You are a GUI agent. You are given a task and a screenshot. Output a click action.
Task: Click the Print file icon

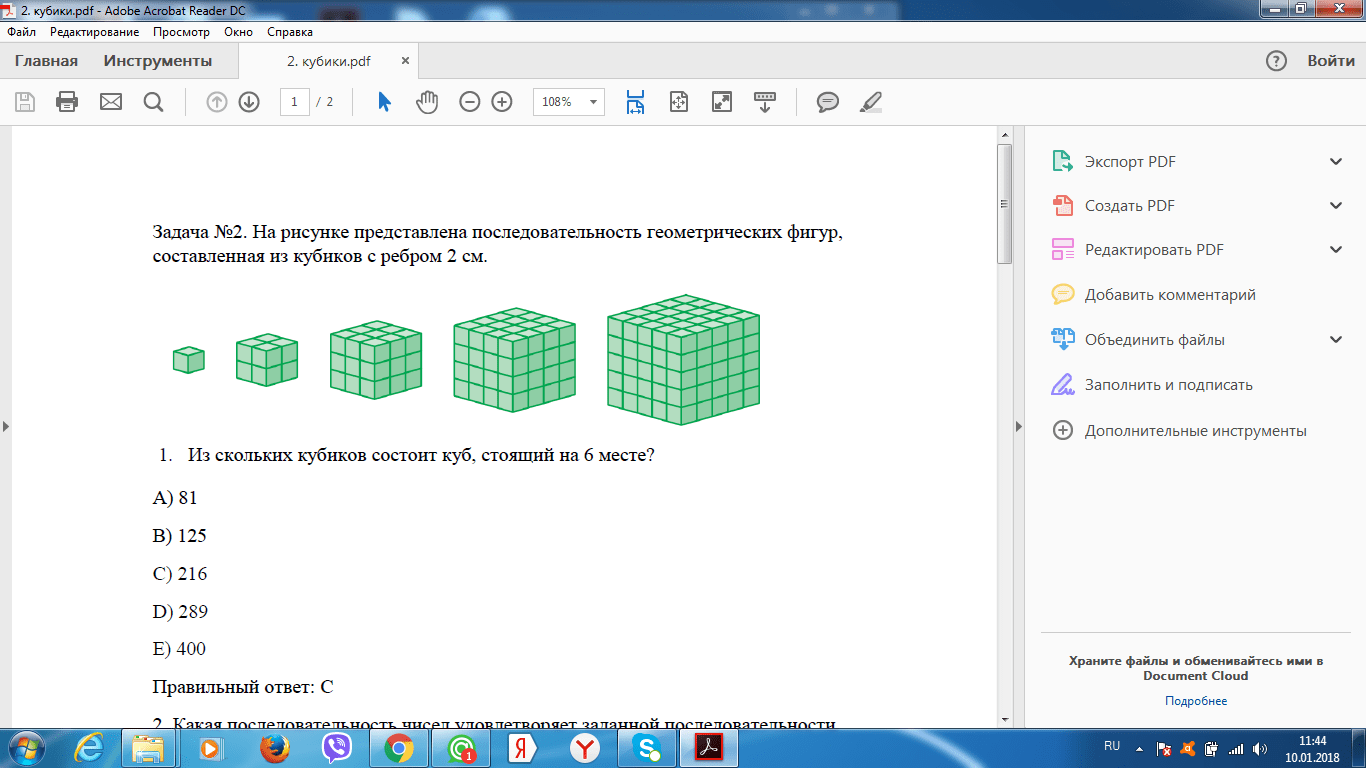[67, 102]
